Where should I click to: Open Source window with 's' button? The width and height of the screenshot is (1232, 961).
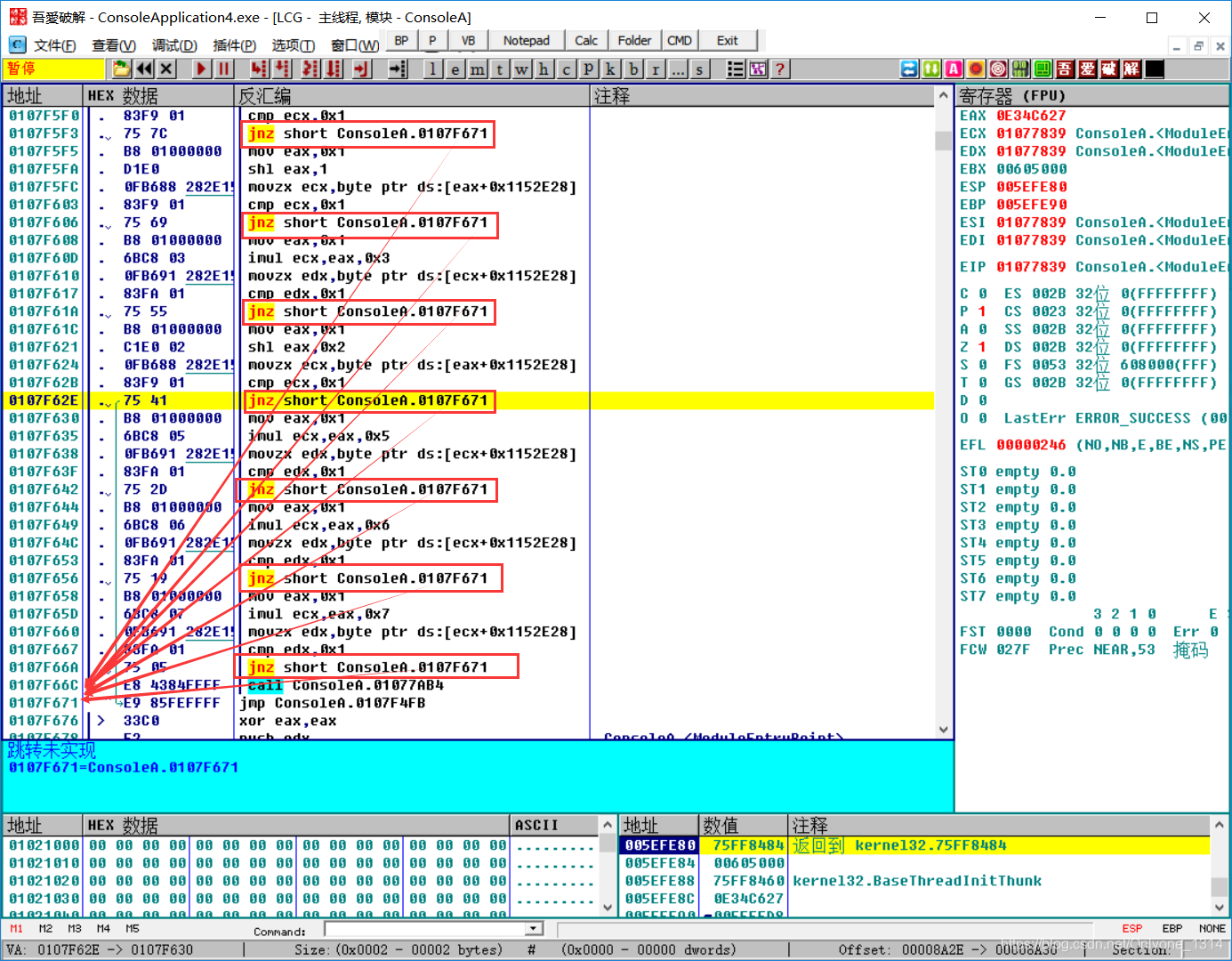(700, 69)
